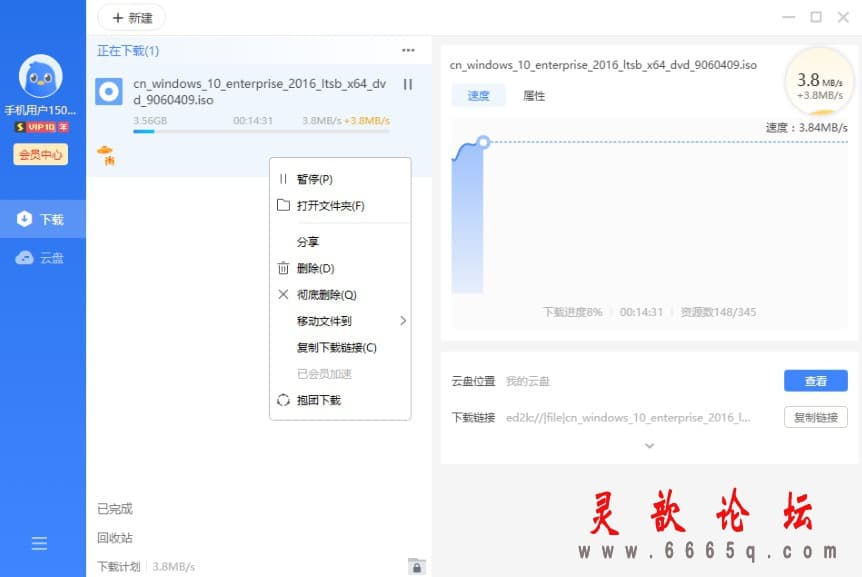Image resolution: width=862 pixels, height=577 pixels.
Task: Pick 分享 from the context menu
Action: 340,242
